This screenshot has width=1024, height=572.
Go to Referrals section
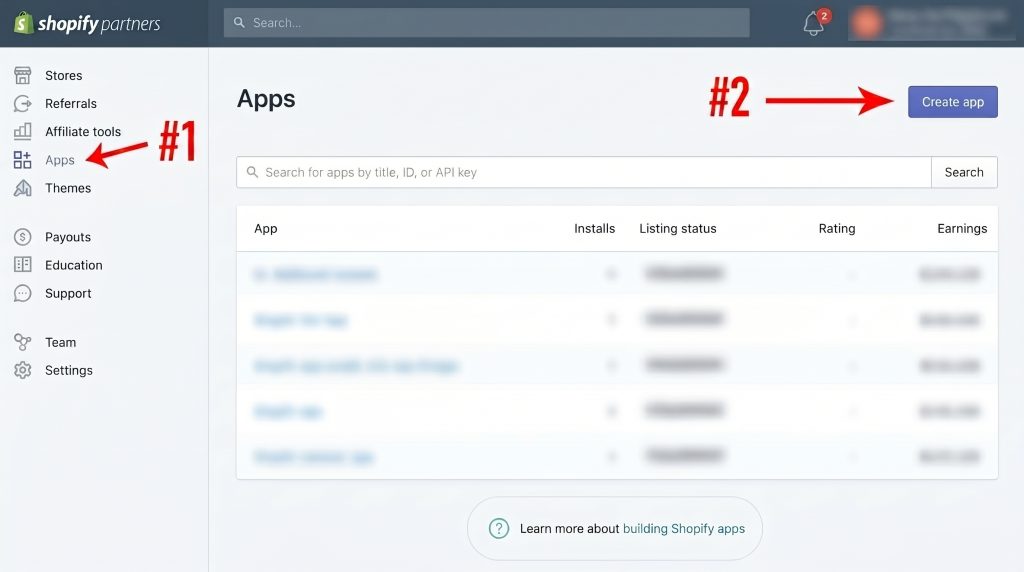point(71,104)
